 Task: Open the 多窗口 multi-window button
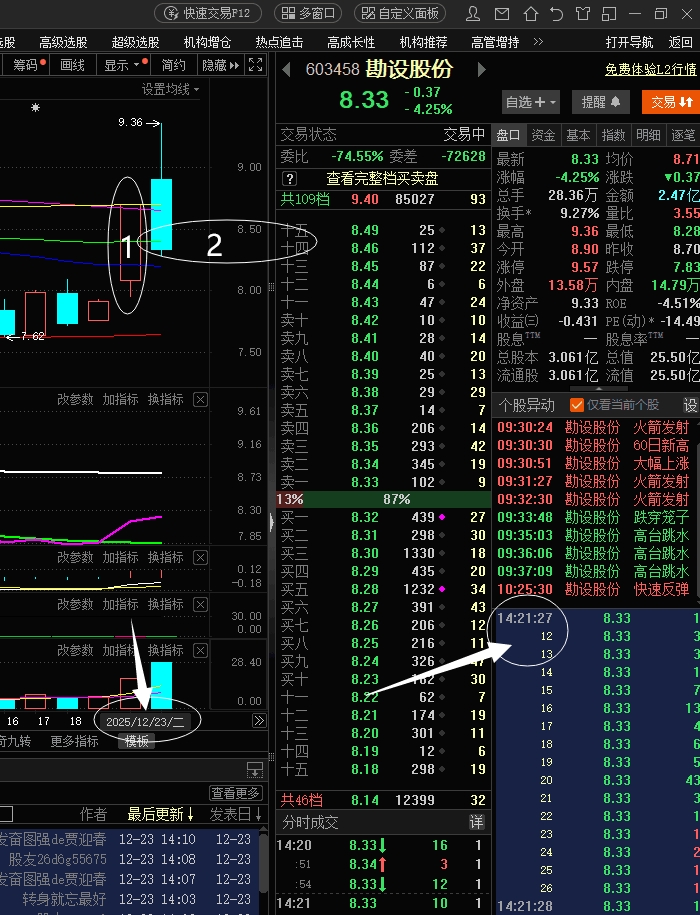click(x=309, y=13)
